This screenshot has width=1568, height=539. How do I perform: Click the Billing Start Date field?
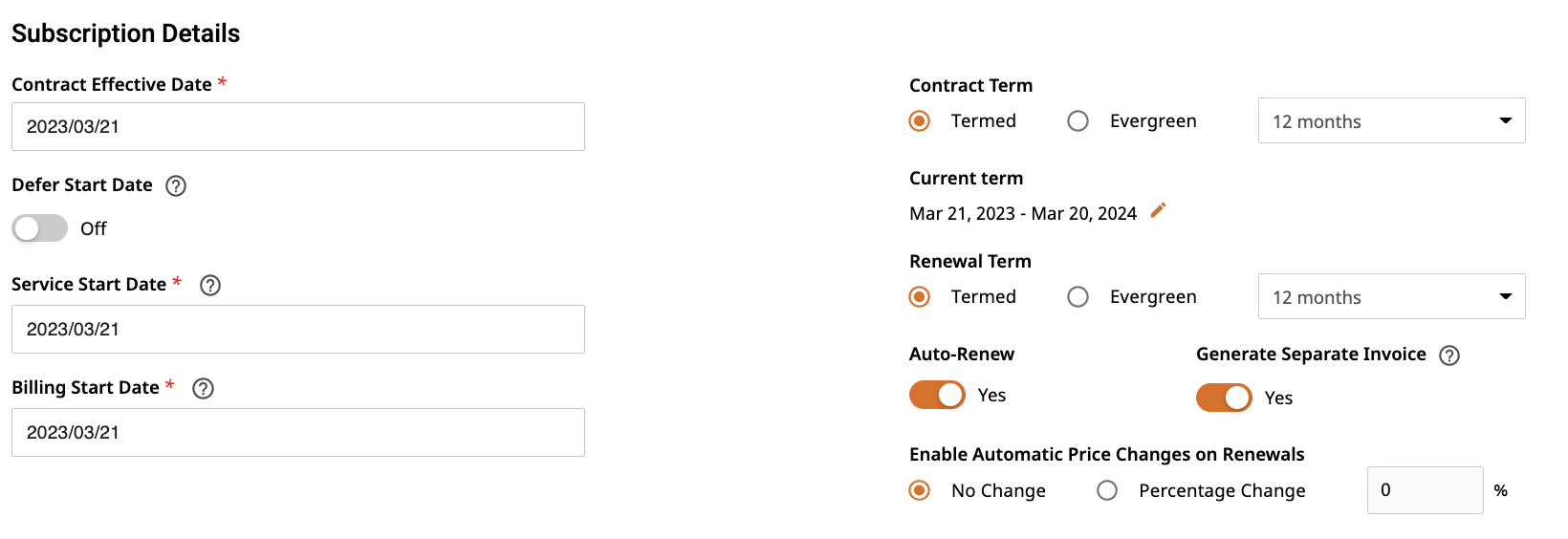tap(298, 432)
